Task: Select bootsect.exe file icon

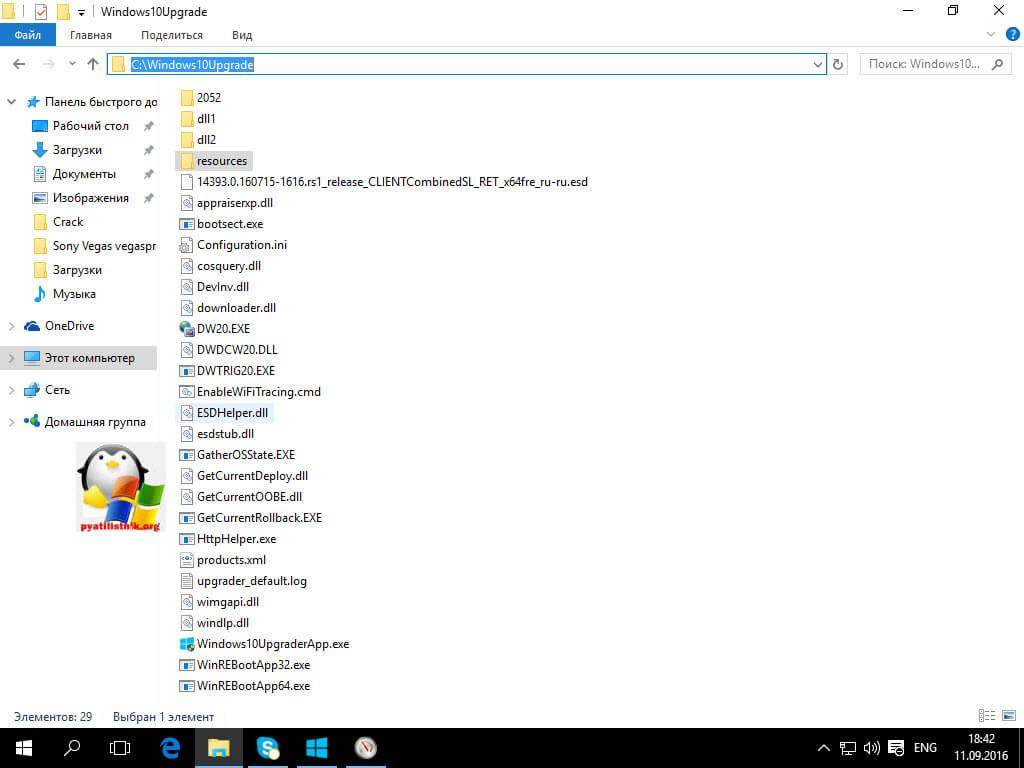Action: point(187,224)
